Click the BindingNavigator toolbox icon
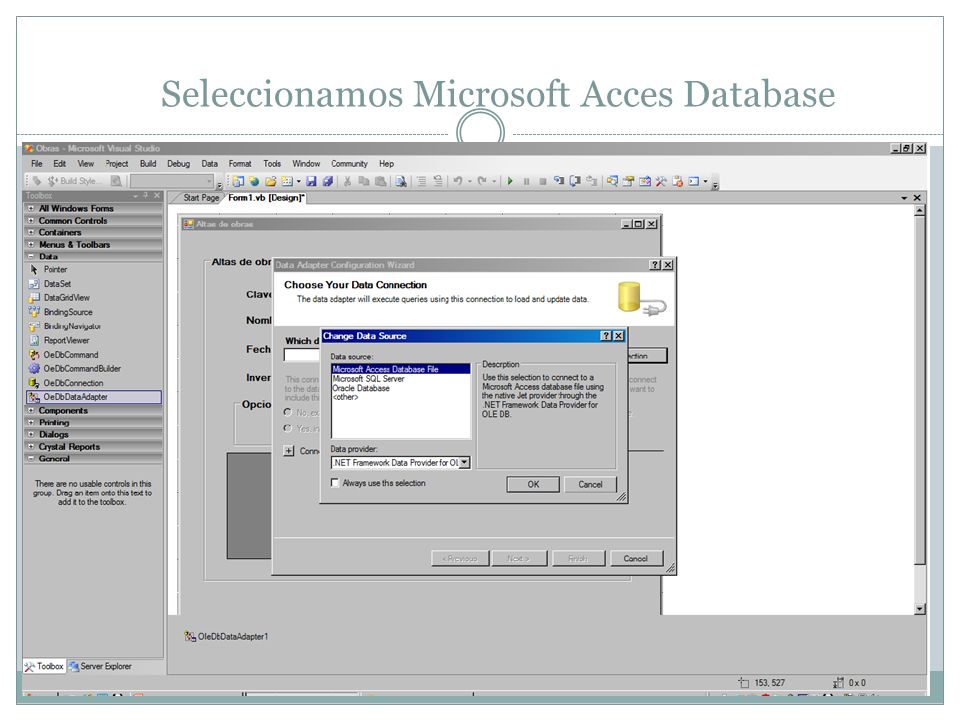 pos(34,326)
